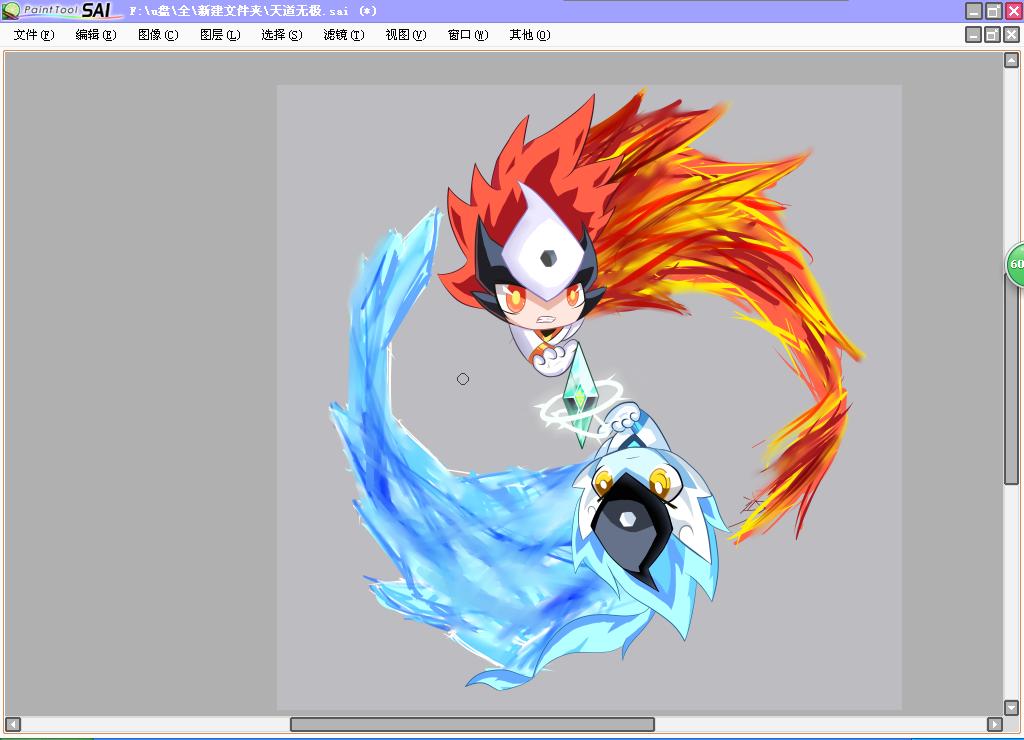Restore the inner document window
The height and width of the screenshot is (740, 1024).
(x=992, y=35)
